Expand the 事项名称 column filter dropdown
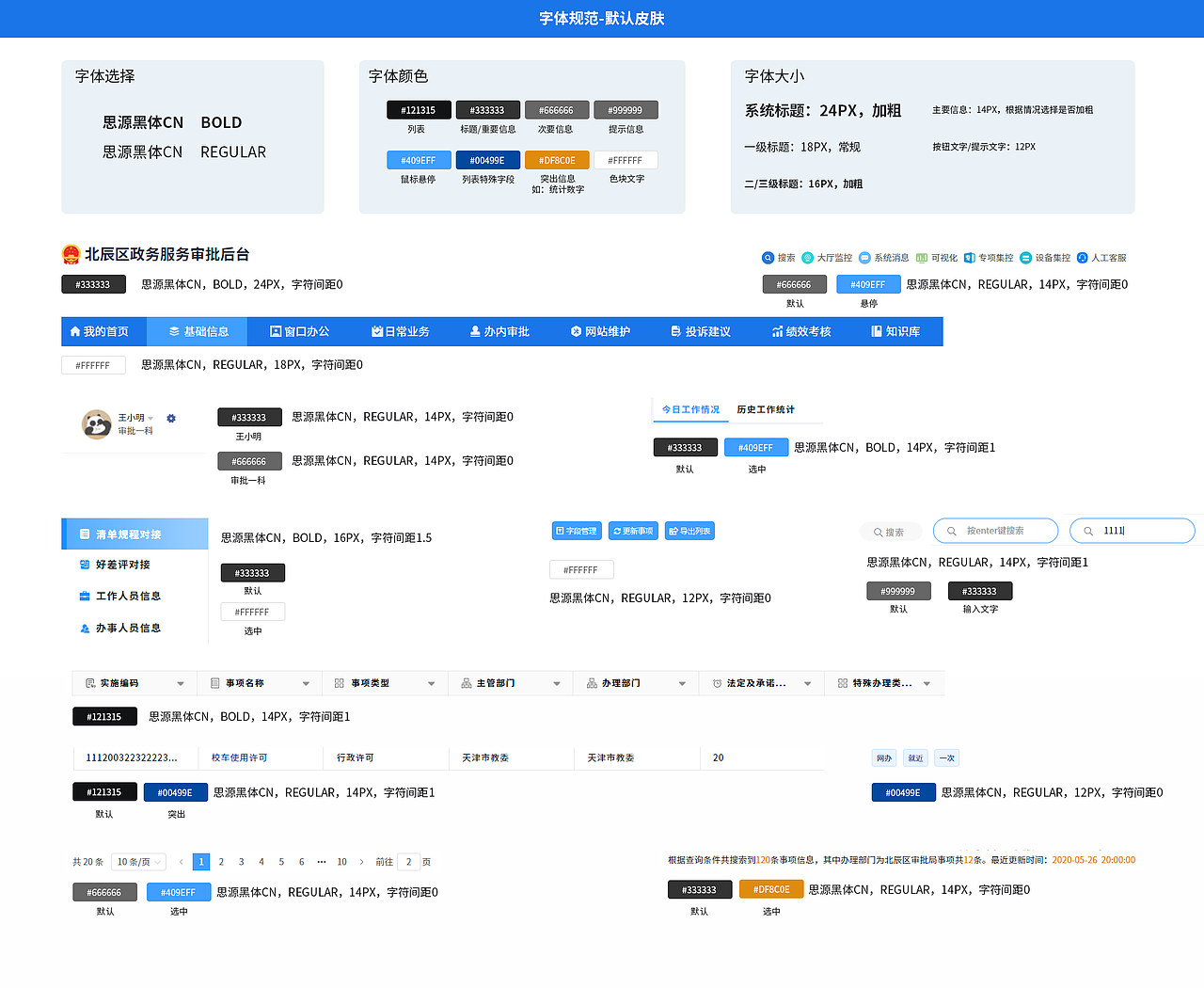Image resolution: width=1204 pixels, height=988 pixels. [x=306, y=684]
